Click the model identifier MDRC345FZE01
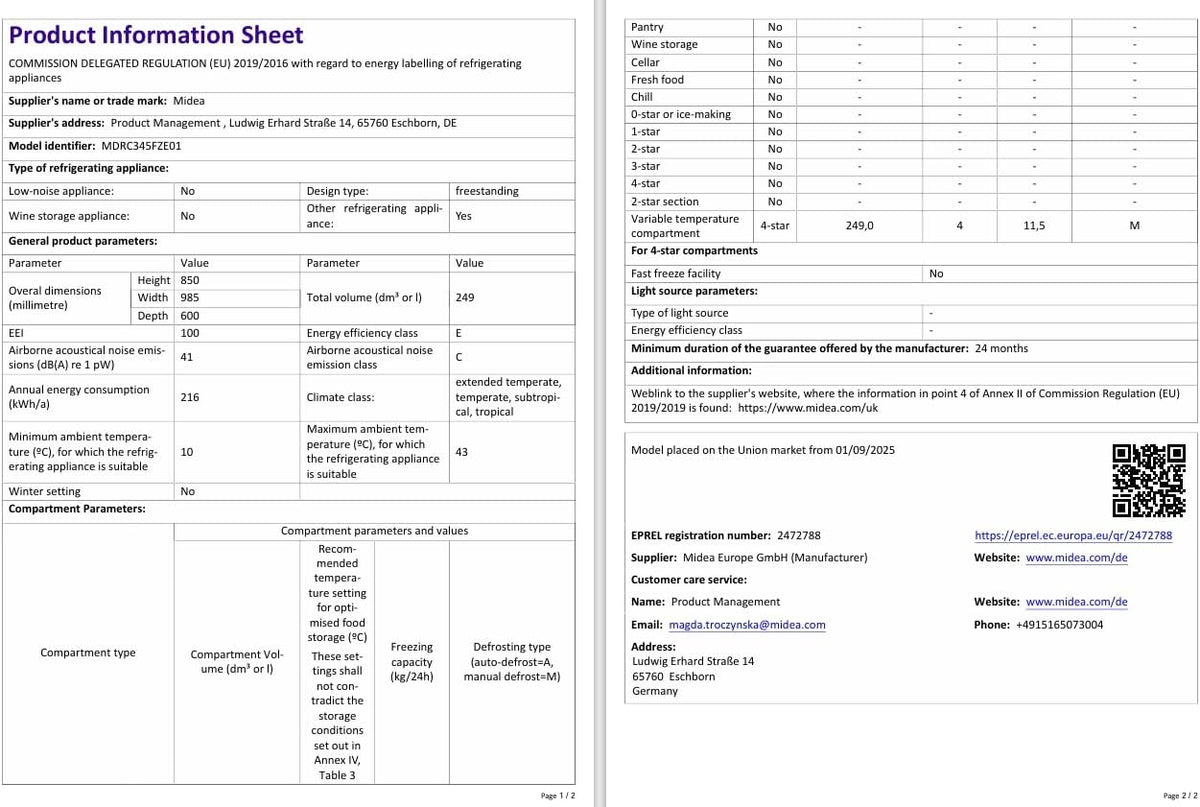The image size is (1200, 807). point(142,145)
